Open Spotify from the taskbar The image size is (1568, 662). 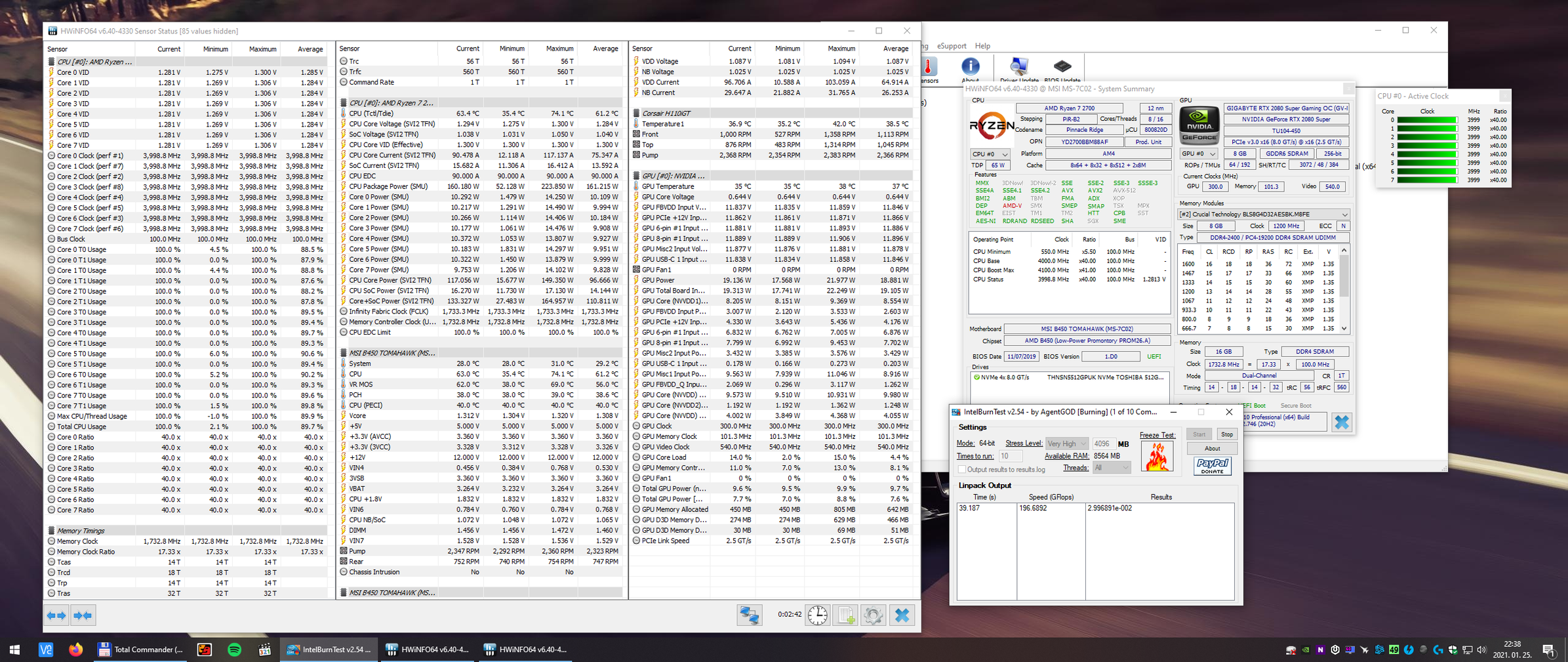pyautogui.click(x=234, y=650)
